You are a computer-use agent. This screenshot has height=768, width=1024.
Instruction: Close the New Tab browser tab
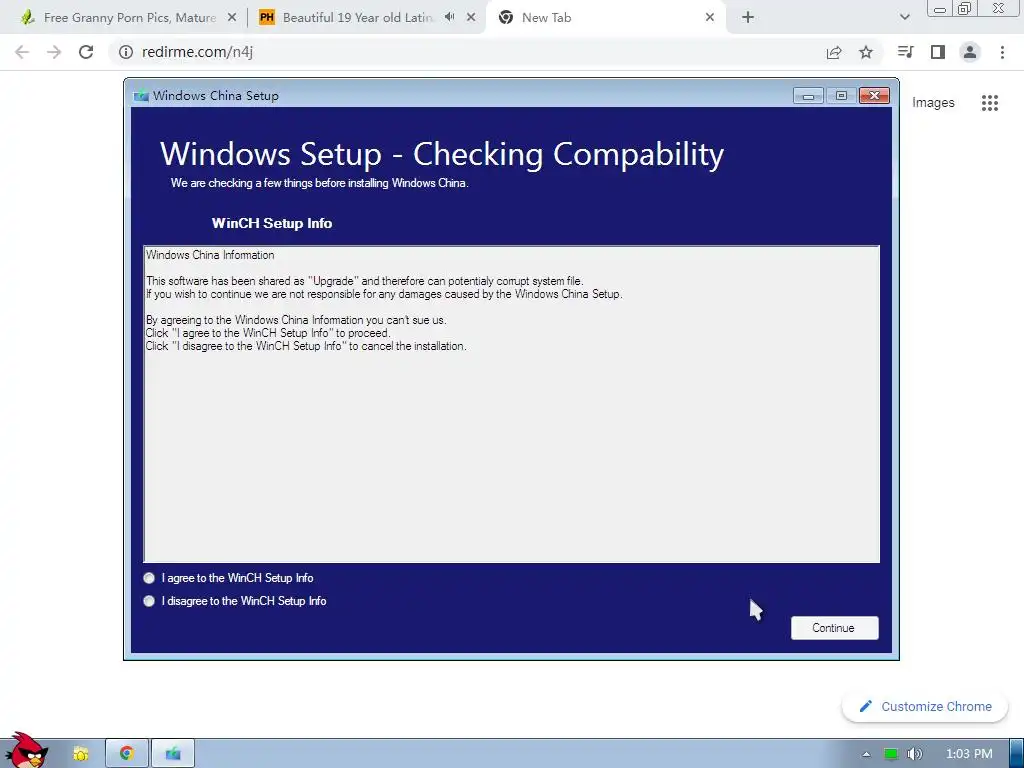click(x=710, y=18)
